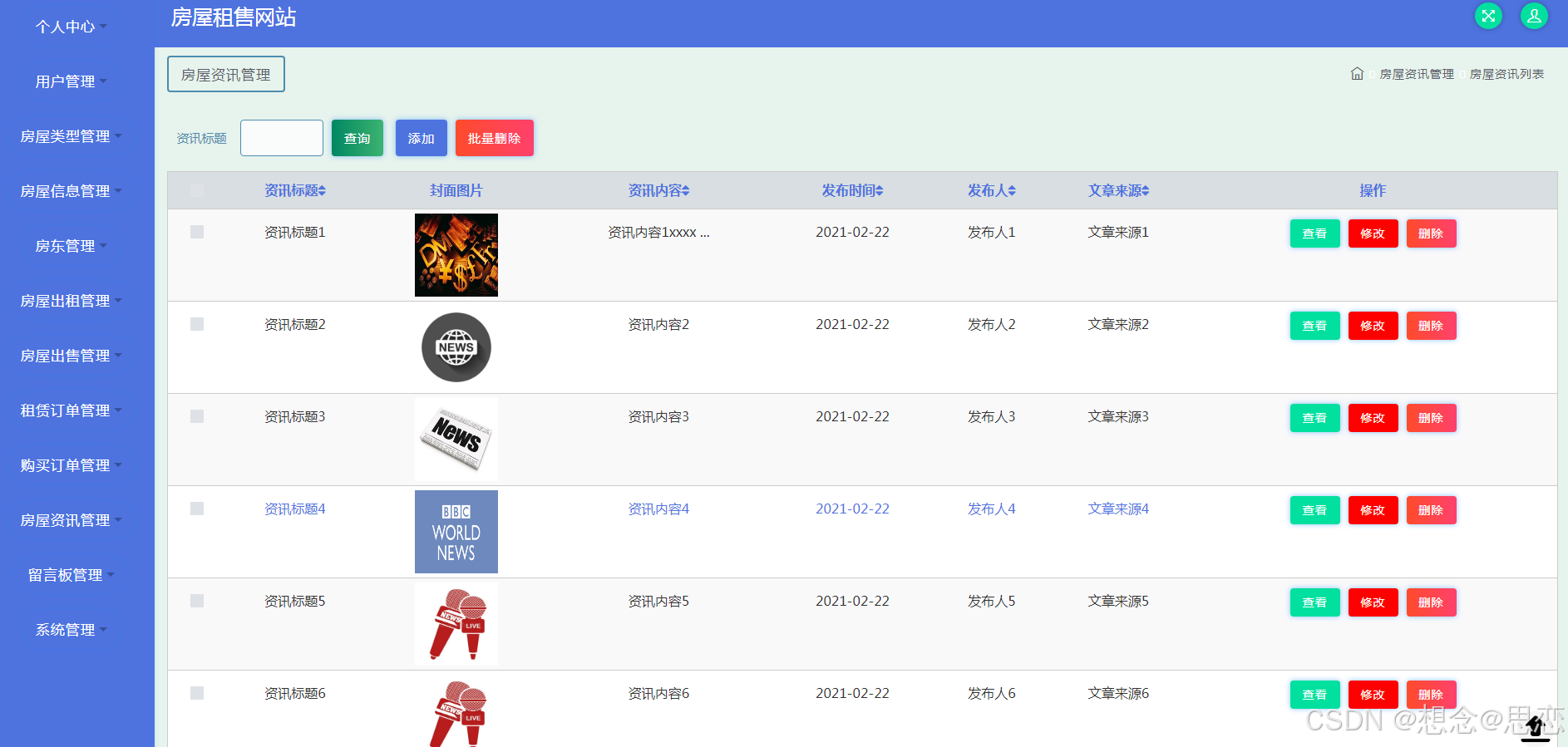This screenshot has height=747, width=1568.
Task: Click the scroll-to-top arrow icon
Action: click(x=1536, y=728)
